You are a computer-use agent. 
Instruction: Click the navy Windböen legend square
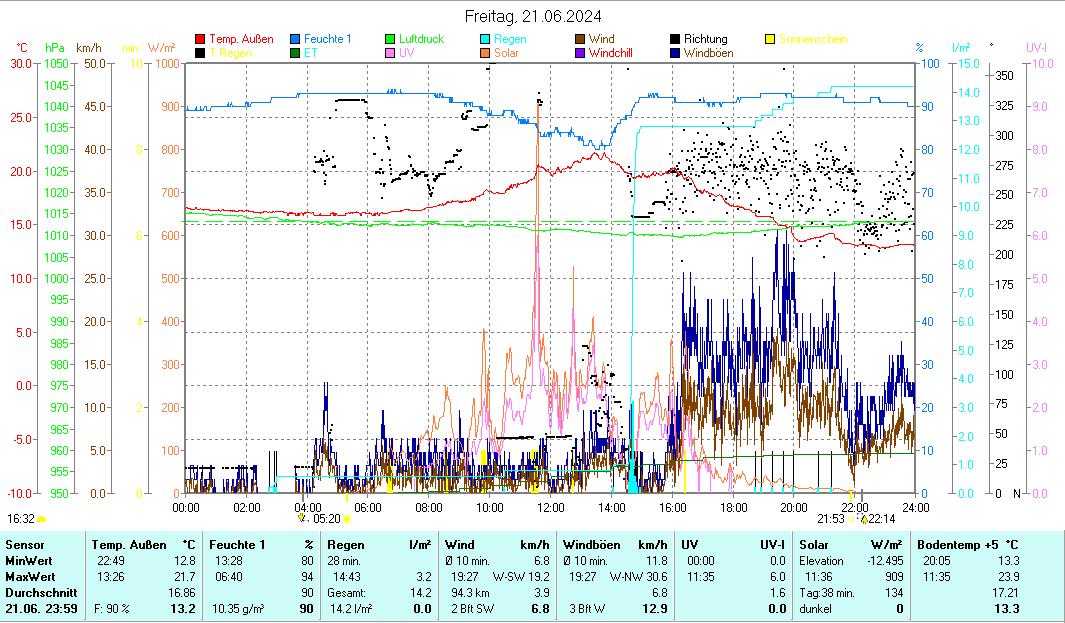click(676, 53)
